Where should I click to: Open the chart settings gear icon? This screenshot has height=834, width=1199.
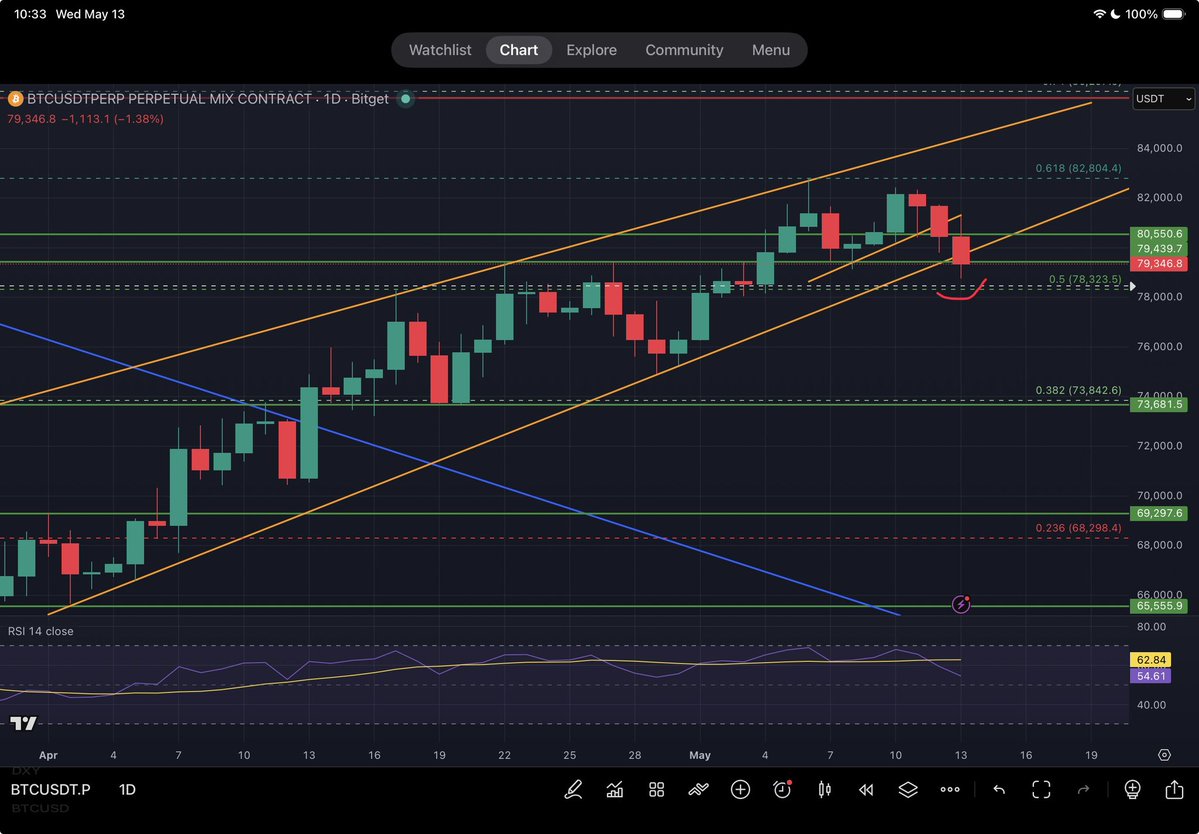tap(1164, 754)
